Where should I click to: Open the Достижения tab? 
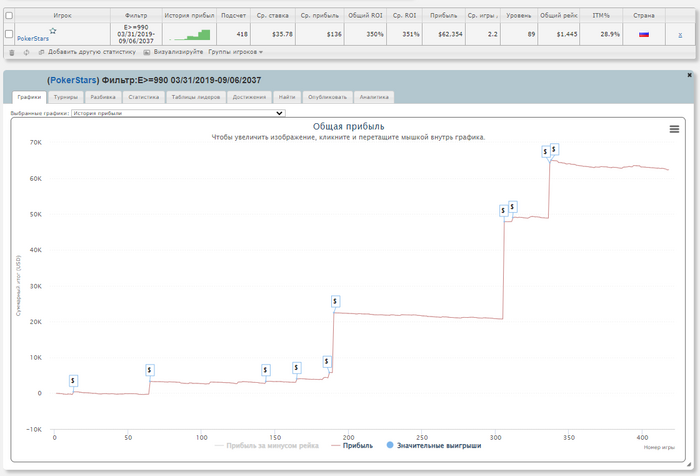click(x=249, y=97)
